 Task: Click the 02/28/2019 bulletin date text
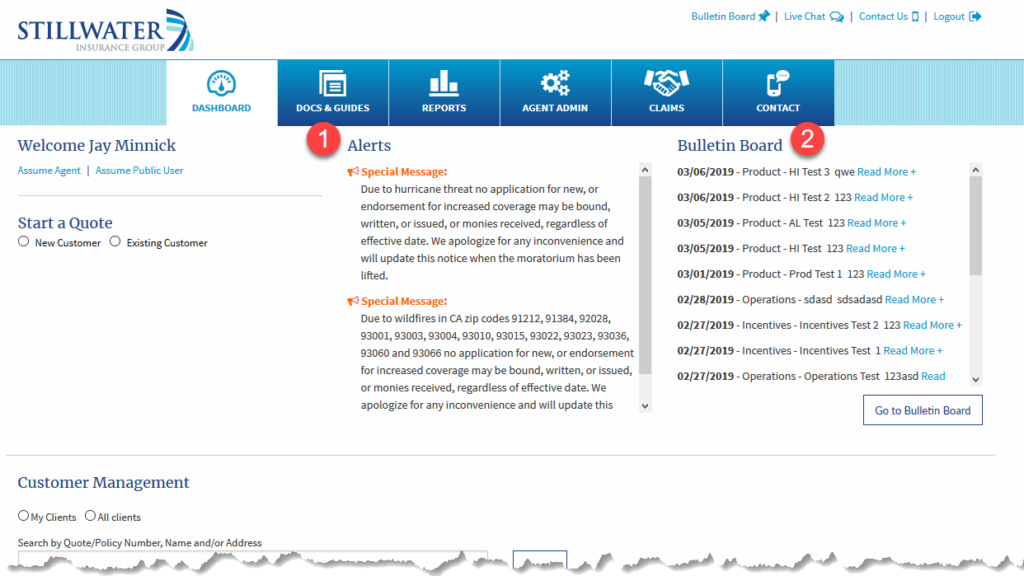705,299
